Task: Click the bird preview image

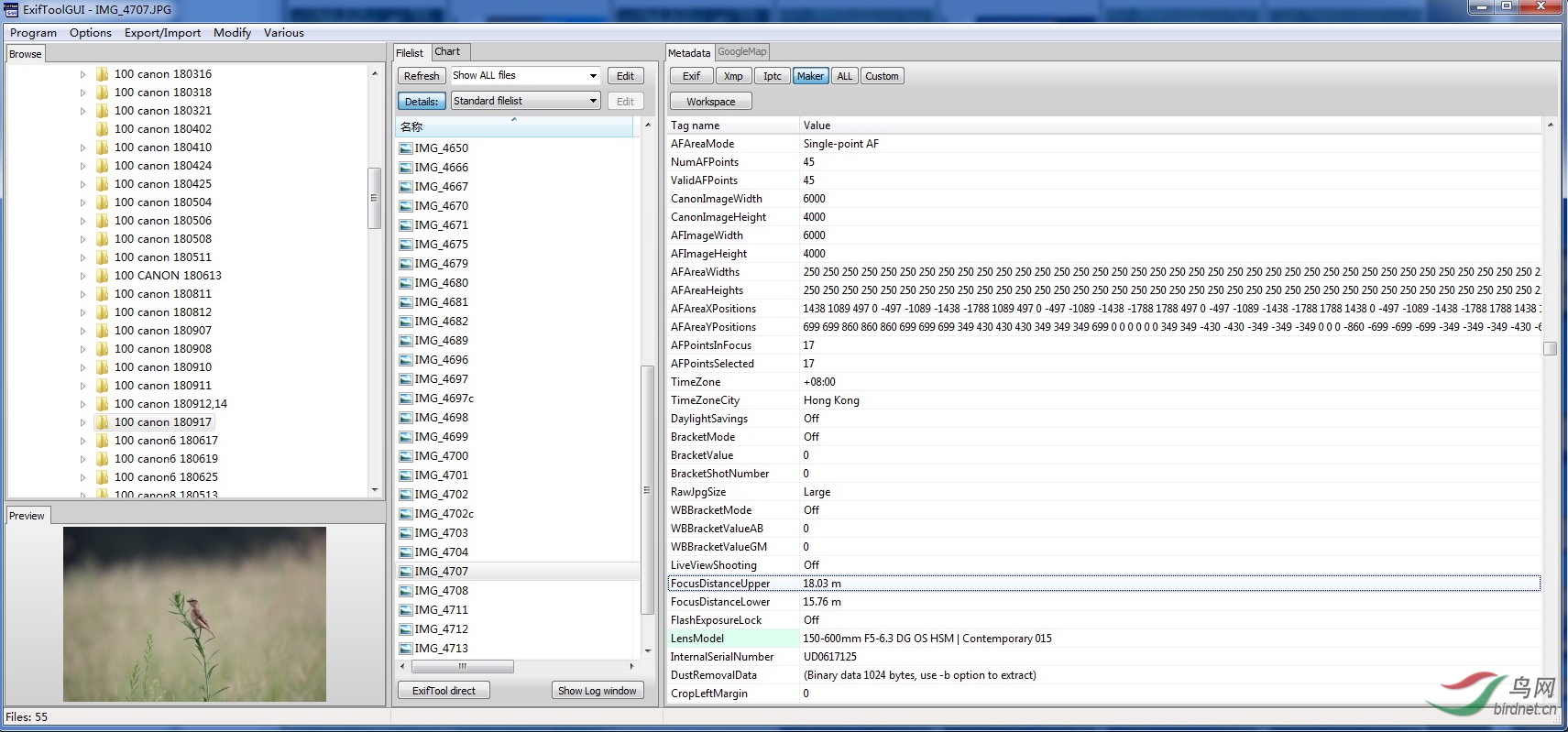Action: (194, 614)
